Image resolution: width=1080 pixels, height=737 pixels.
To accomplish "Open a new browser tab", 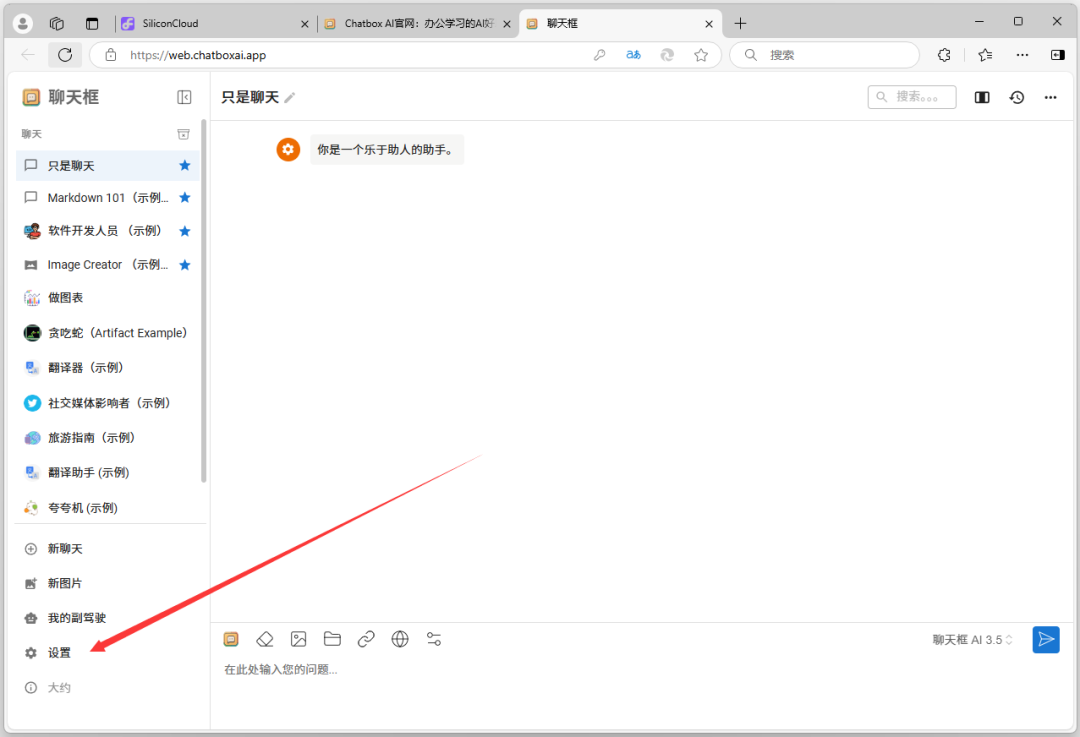I will (x=740, y=23).
